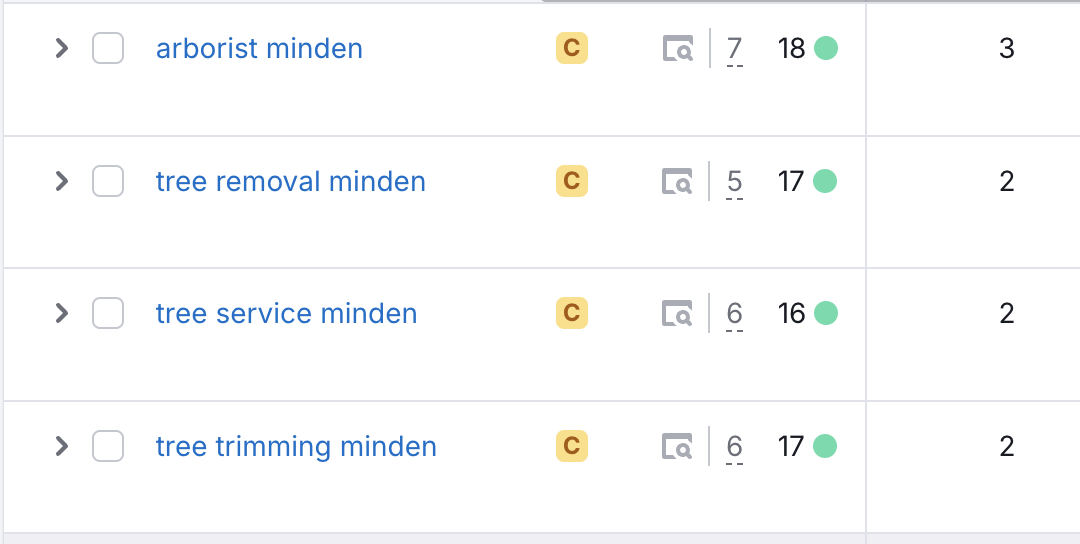The width and height of the screenshot is (1080, 544).
Task: Expand the tree service minden row
Action: (62, 313)
